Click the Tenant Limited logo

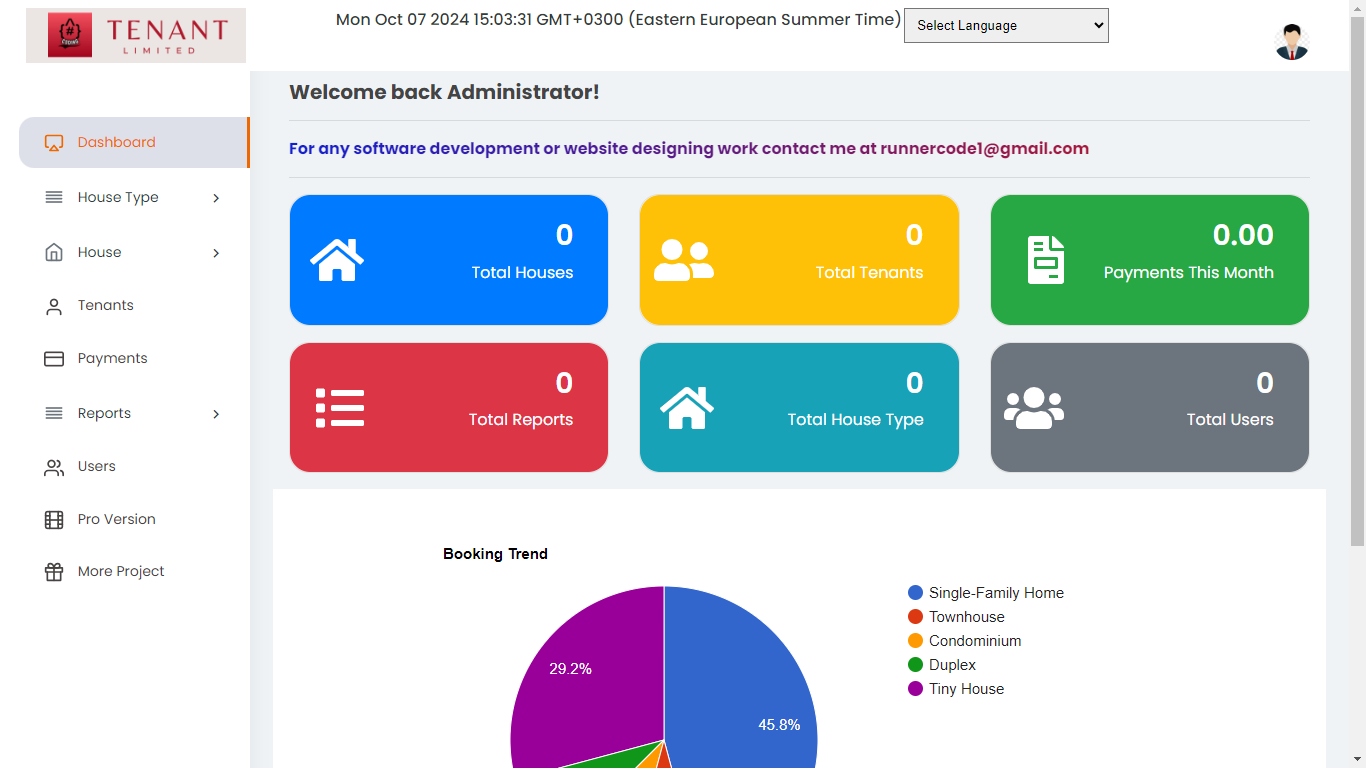136,36
